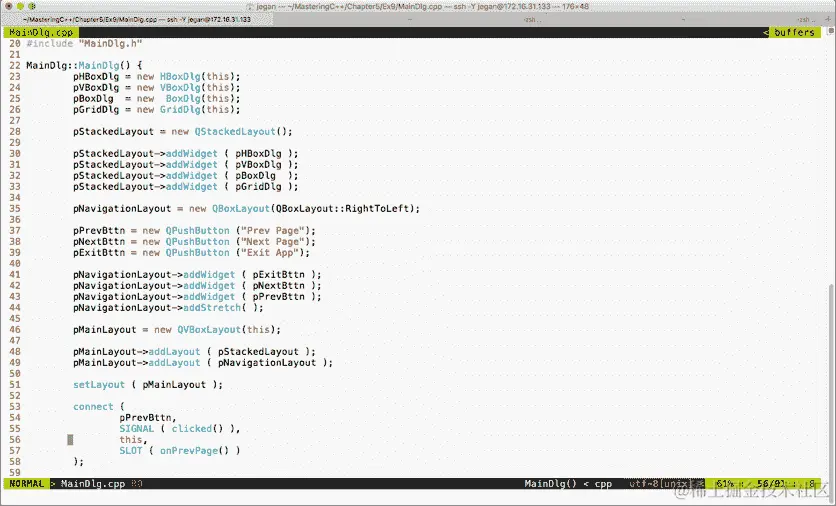Click setLayout call on line 51
Screen dimensions: 836x506
click(x=99, y=384)
